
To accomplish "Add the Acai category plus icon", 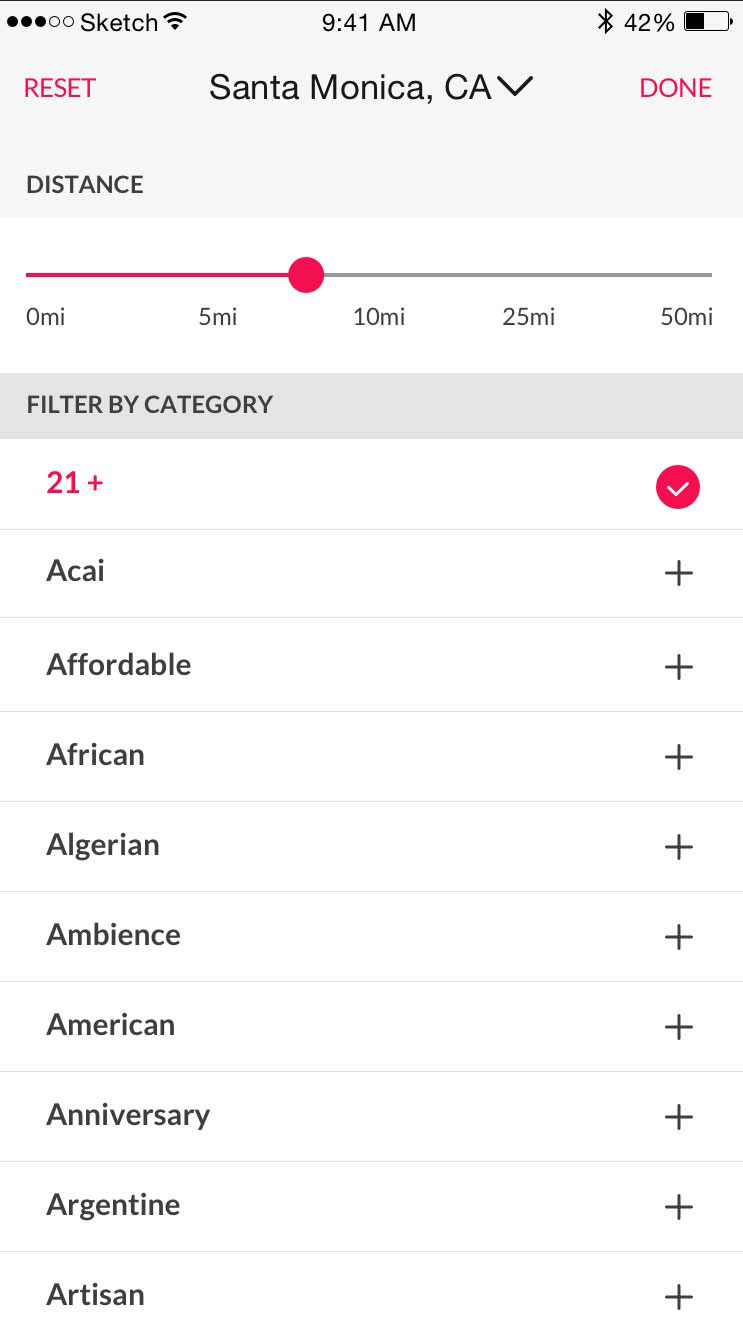I will coord(678,573).
